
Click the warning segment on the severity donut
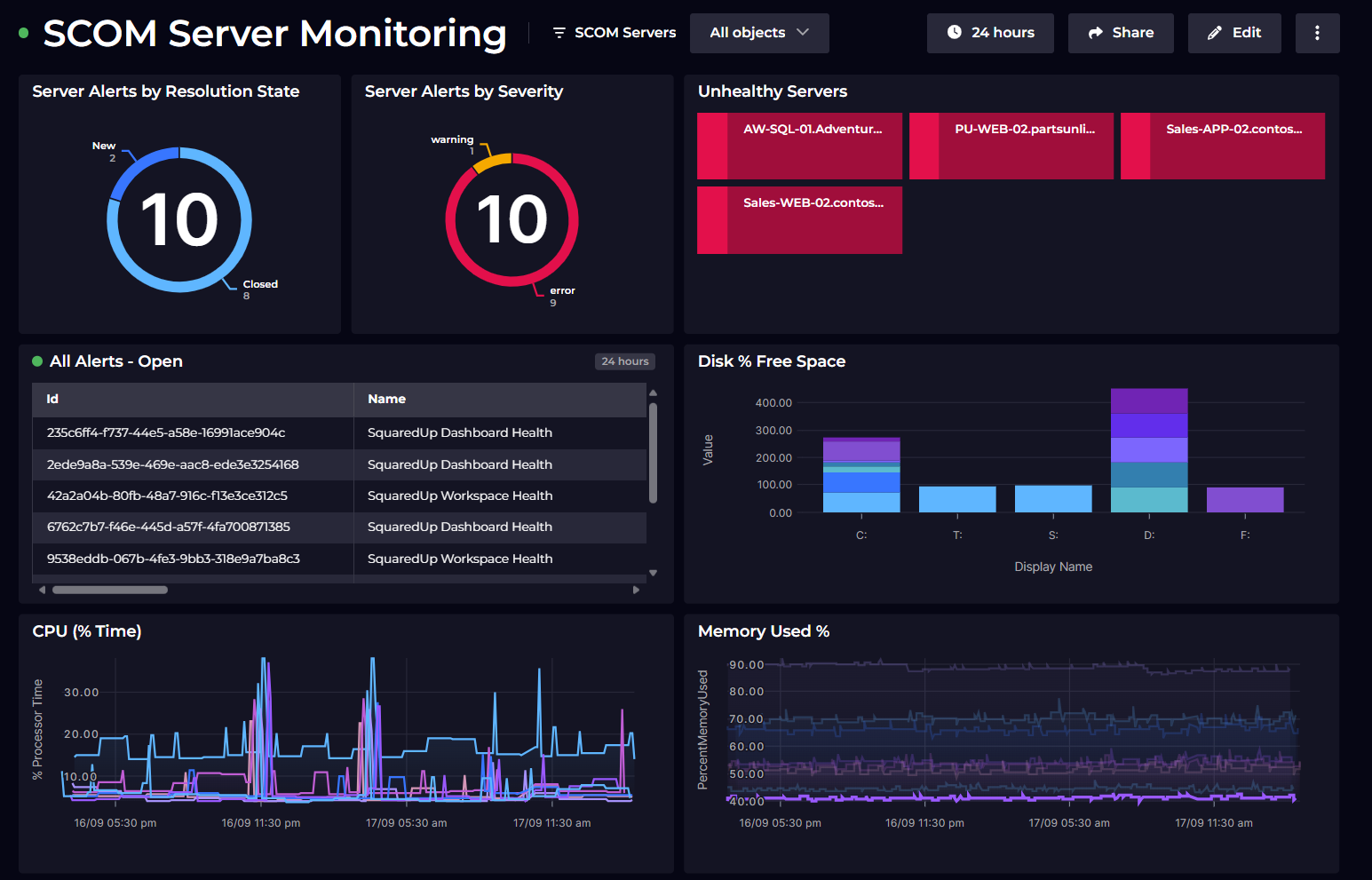[494, 163]
